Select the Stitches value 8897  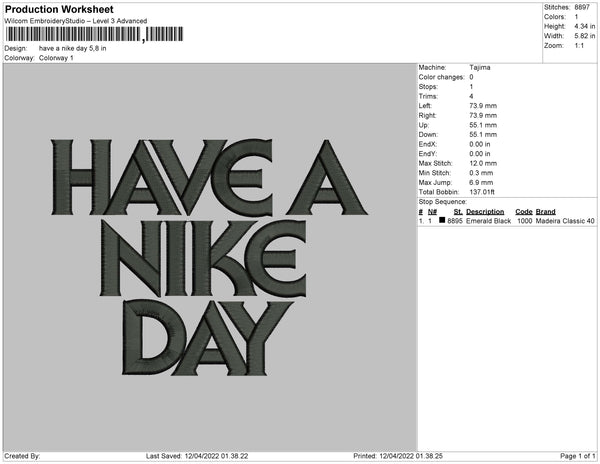pos(582,7)
